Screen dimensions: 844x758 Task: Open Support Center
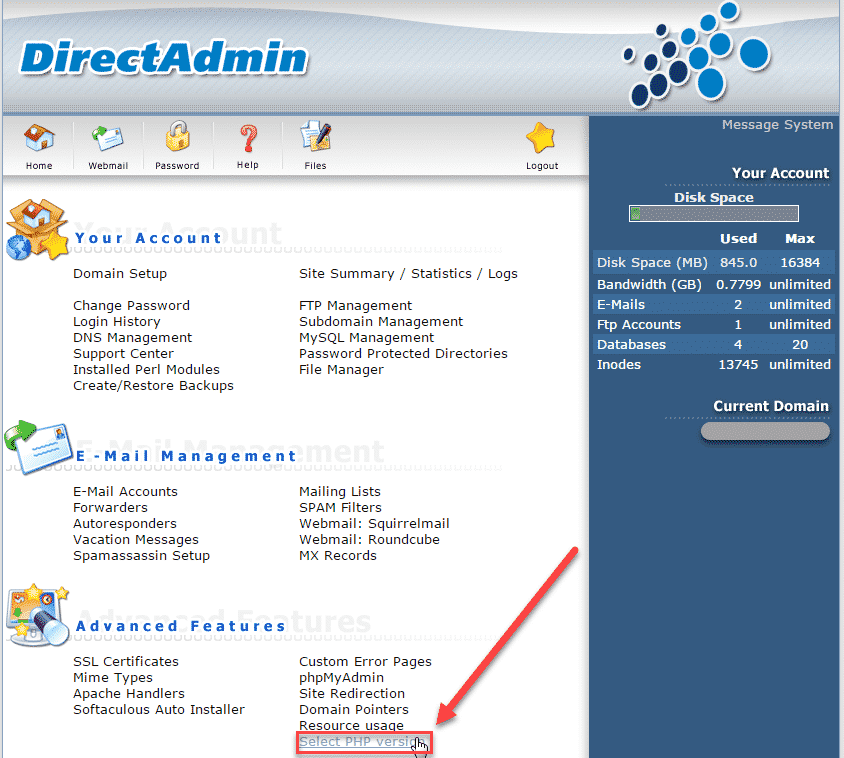point(123,354)
